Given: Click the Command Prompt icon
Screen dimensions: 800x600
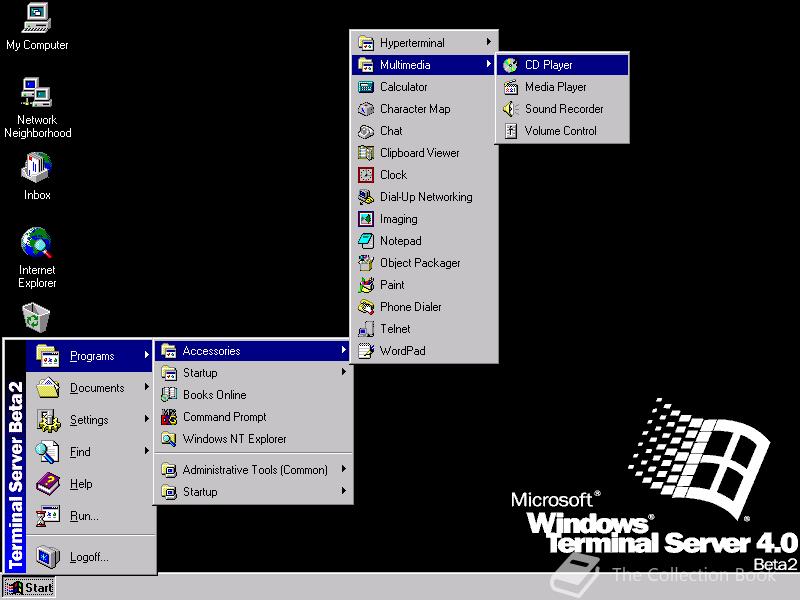Looking at the screenshot, I should 169,417.
